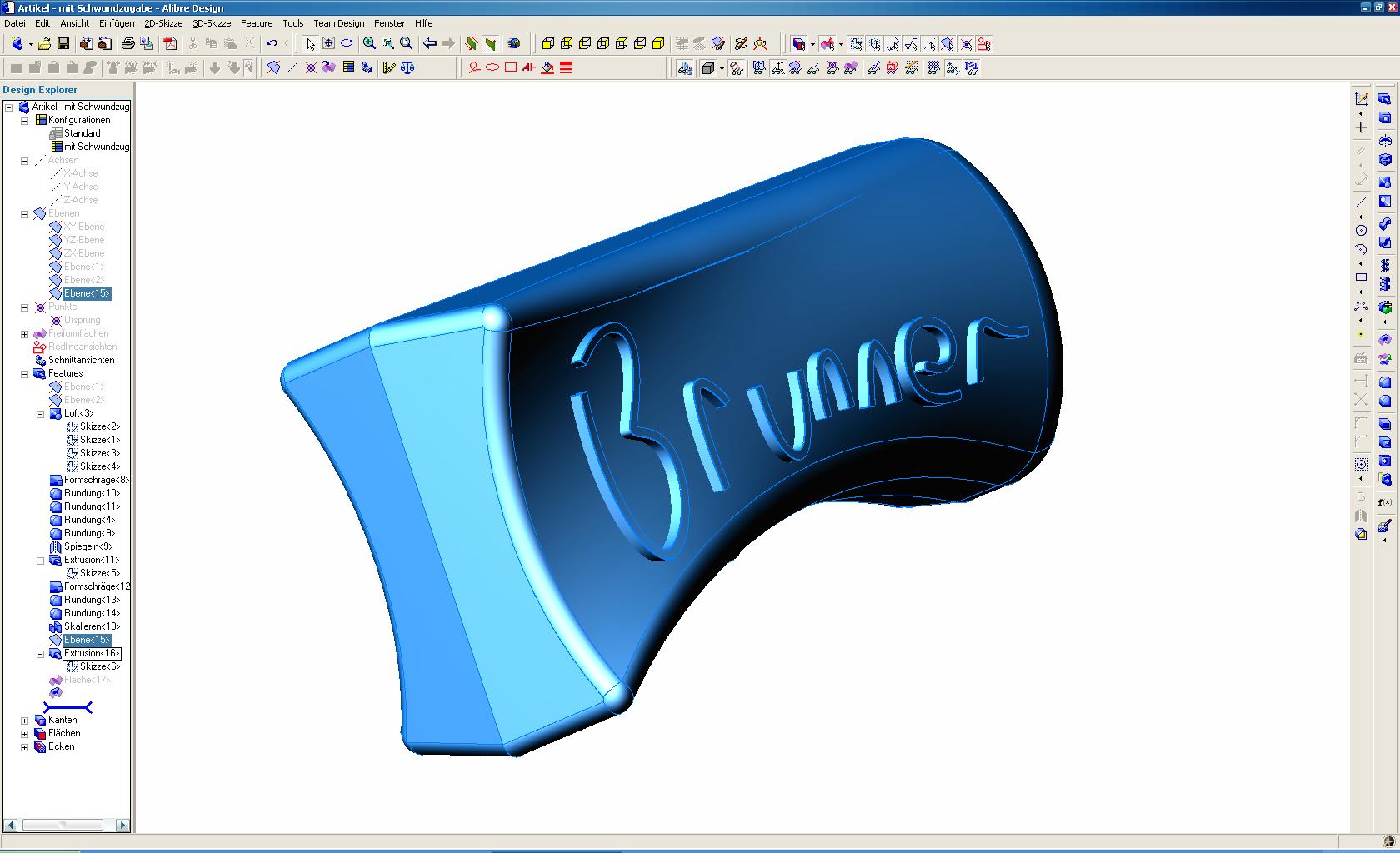Open the 2D-Skizze menu
This screenshot has width=1400, height=853.
click(x=163, y=23)
